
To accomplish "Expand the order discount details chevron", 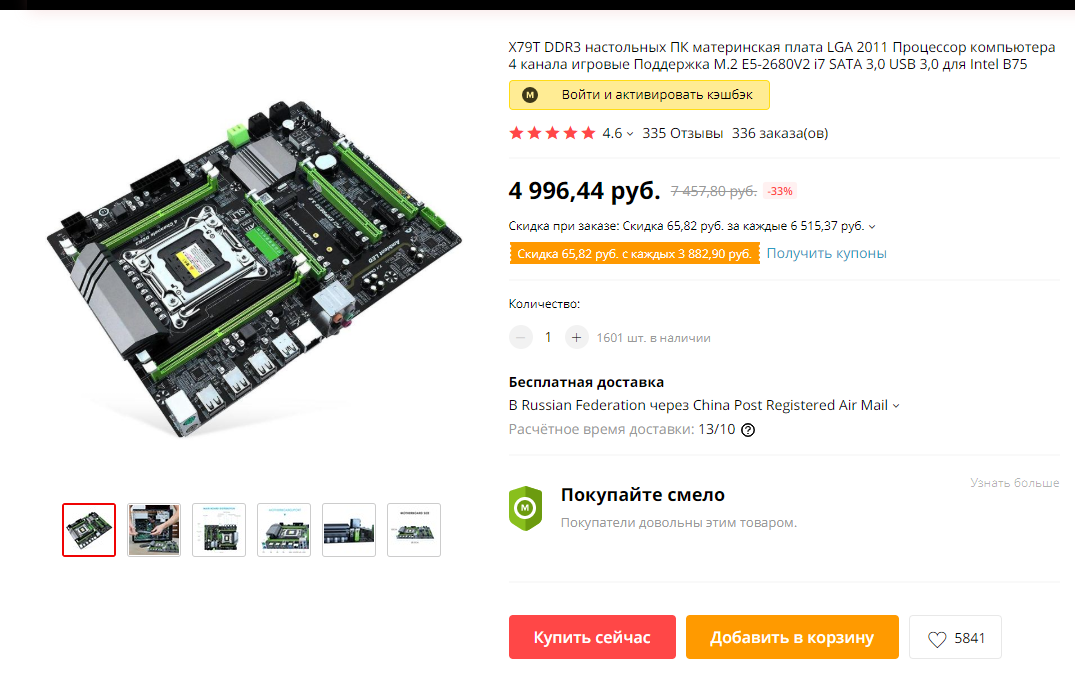I will pos(872,226).
